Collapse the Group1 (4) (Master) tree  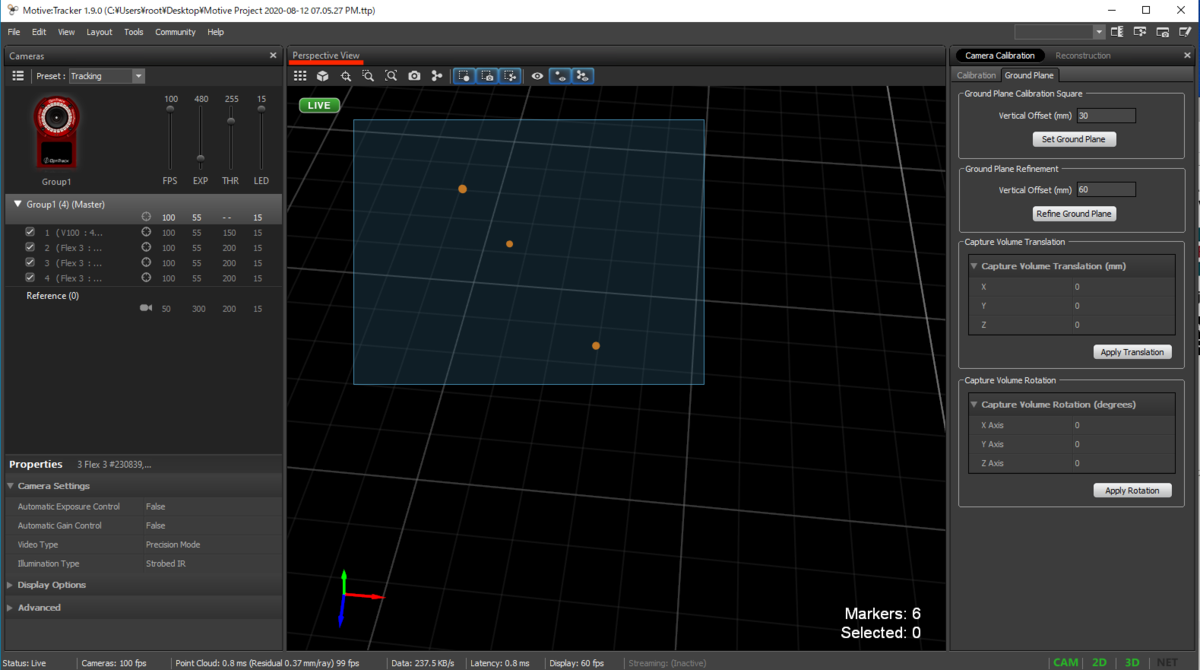point(18,204)
